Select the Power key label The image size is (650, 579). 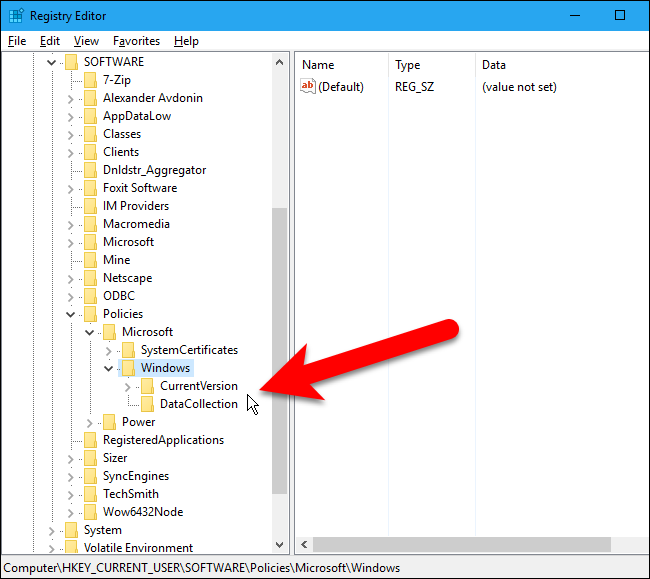tap(138, 422)
